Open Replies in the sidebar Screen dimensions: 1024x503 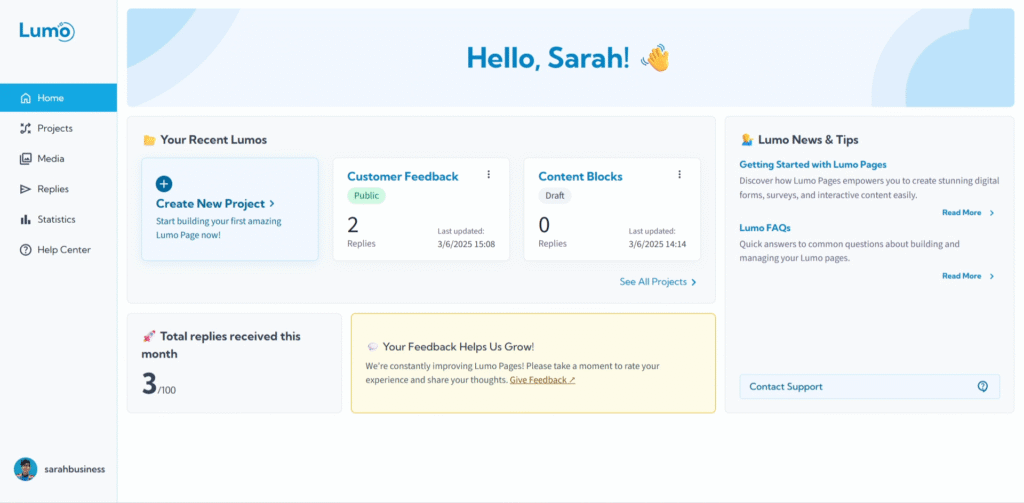point(59,189)
